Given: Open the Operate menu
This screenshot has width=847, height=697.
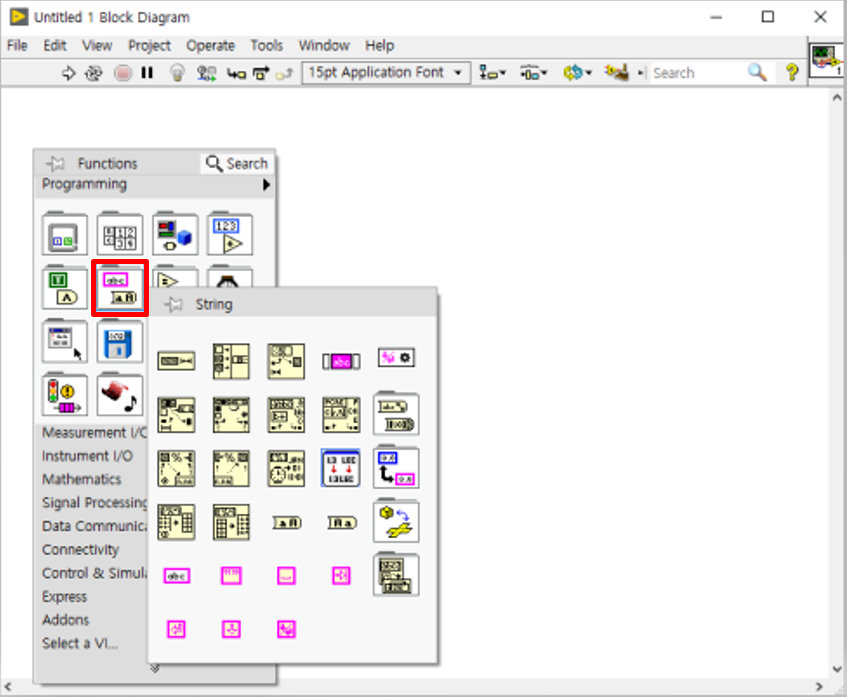Looking at the screenshot, I should coord(211,45).
